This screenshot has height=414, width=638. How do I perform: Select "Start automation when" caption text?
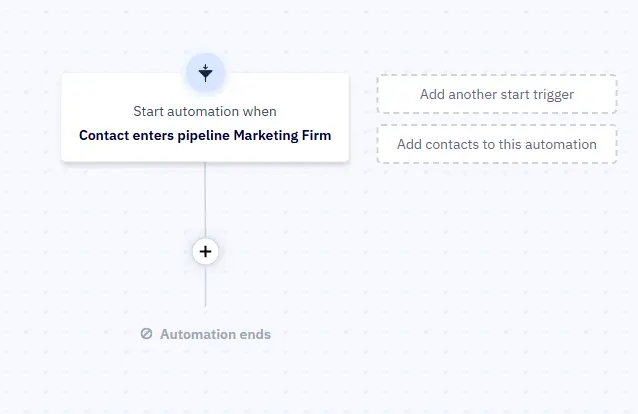[205, 111]
